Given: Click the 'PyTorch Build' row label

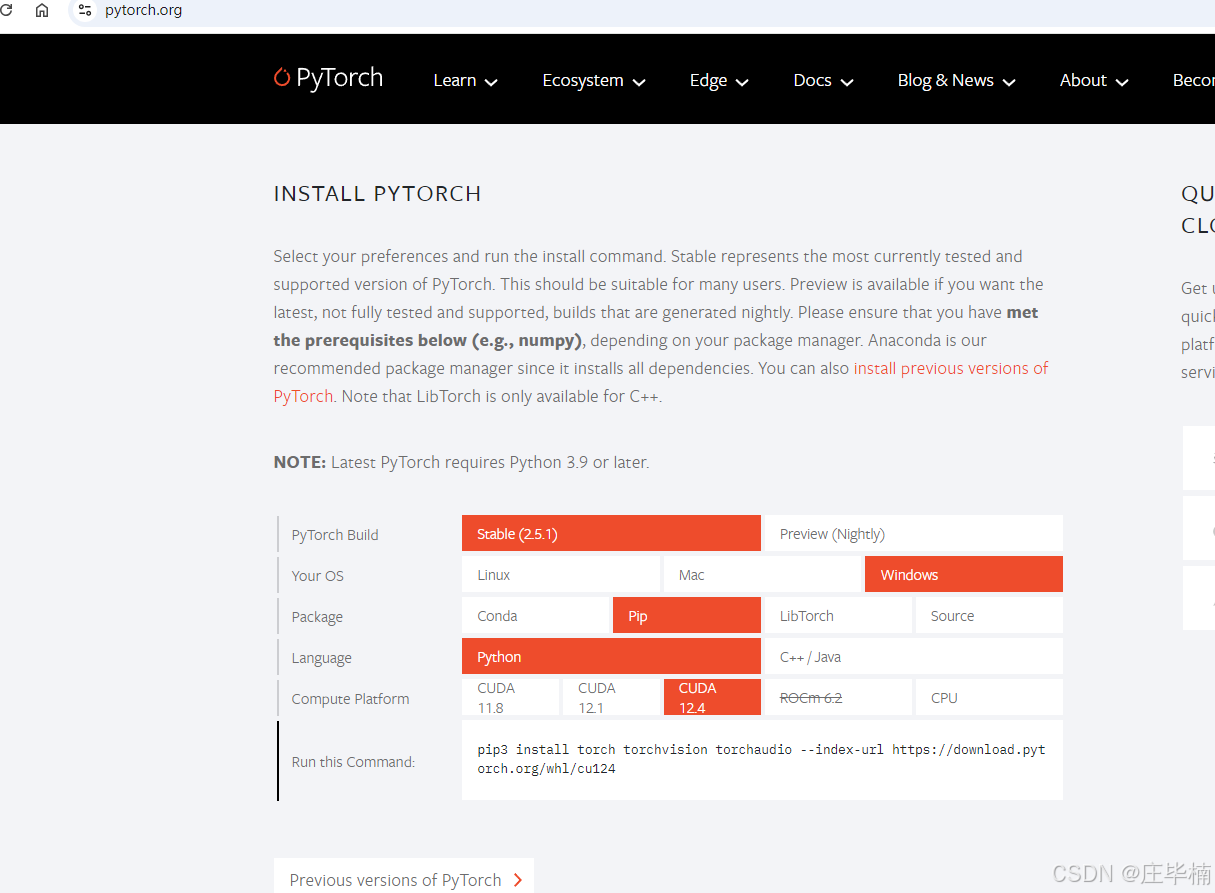Looking at the screenshot, I should click(335, 535).
